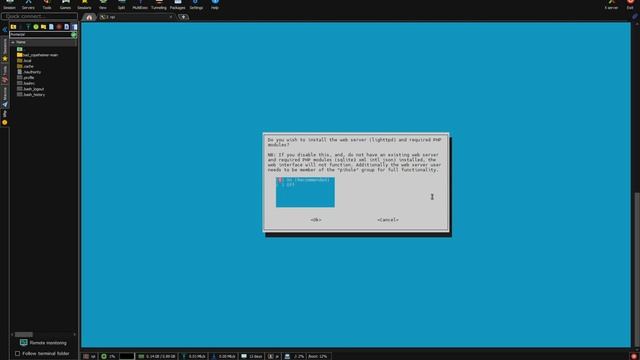Select the yellow folder ending in -main
This screenshot has width=640, height=360.
[x=38, y=55]
